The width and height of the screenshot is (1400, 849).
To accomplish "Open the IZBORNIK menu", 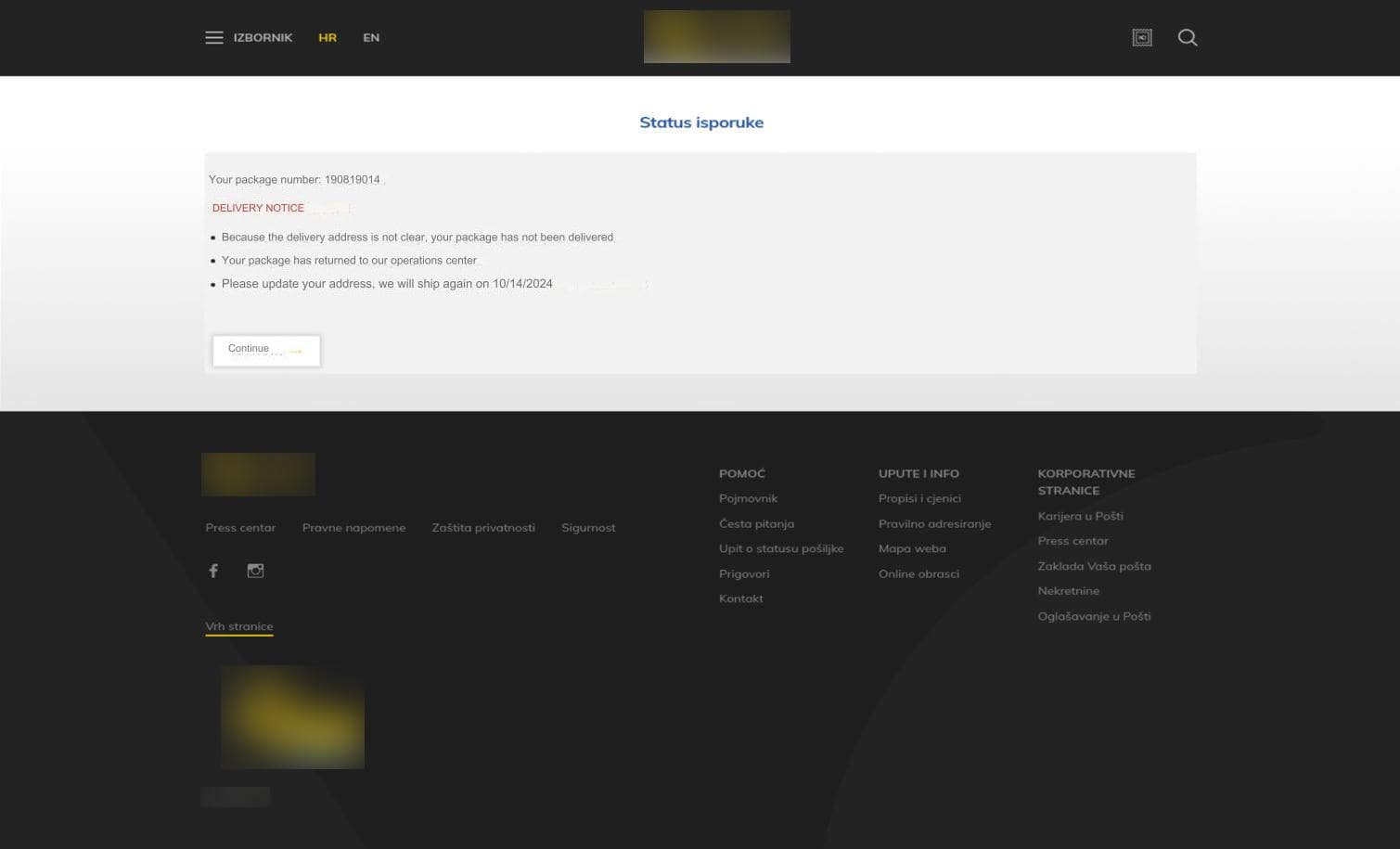I will 263,37.
